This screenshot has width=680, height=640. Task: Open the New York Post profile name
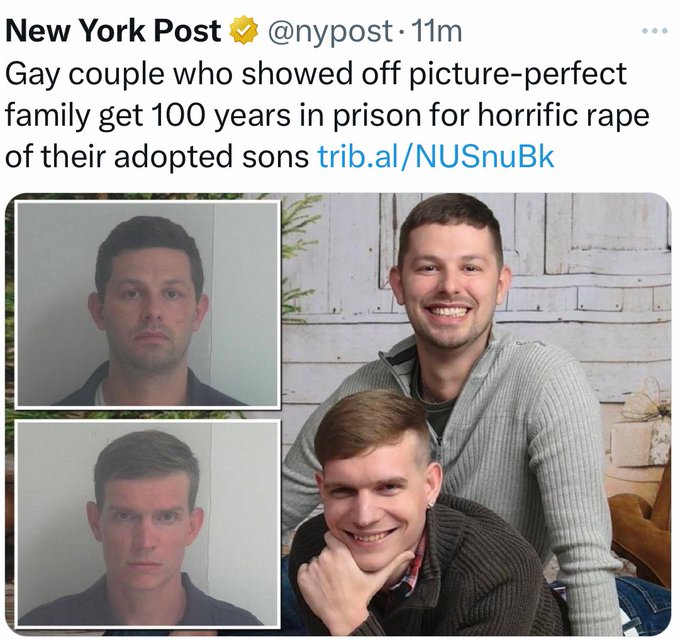coord(114,31)
